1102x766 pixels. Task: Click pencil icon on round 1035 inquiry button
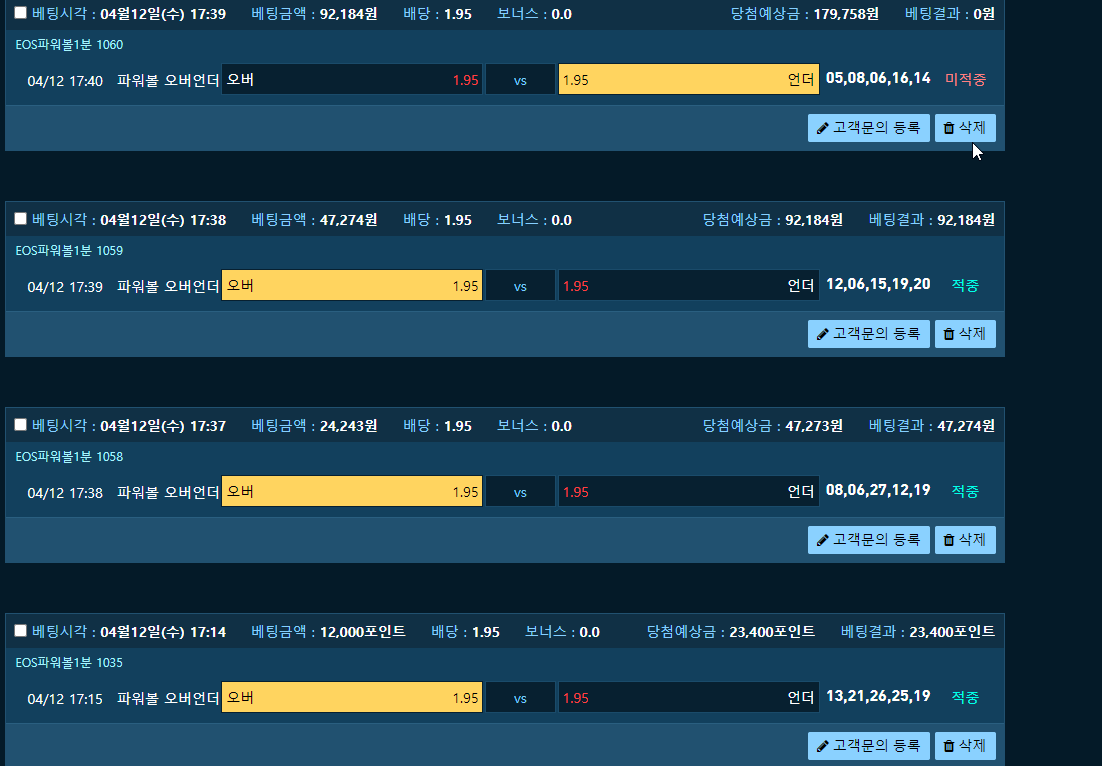pyautogui.click(x=822, y=746)
